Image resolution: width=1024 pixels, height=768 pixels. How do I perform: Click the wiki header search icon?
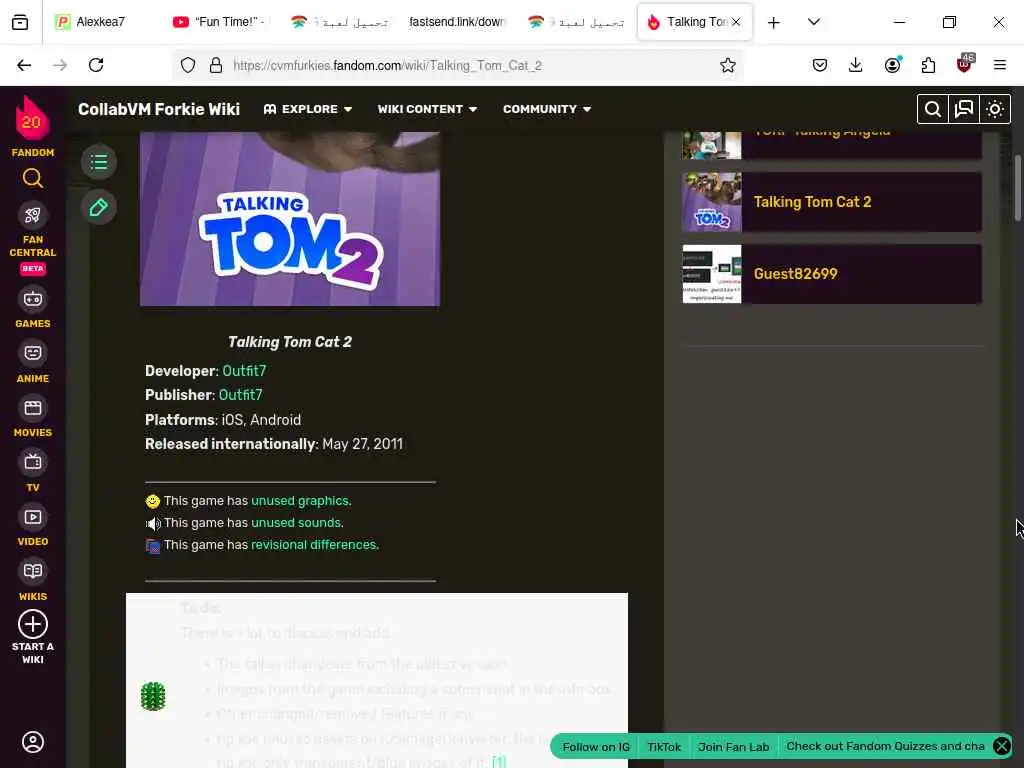[933, 109]
